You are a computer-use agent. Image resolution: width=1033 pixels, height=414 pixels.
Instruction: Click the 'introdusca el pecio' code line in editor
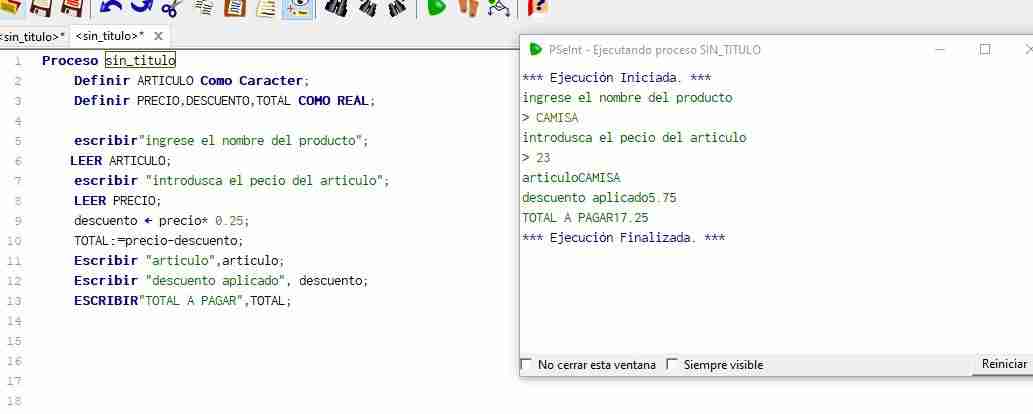click(x=232, y=180)
